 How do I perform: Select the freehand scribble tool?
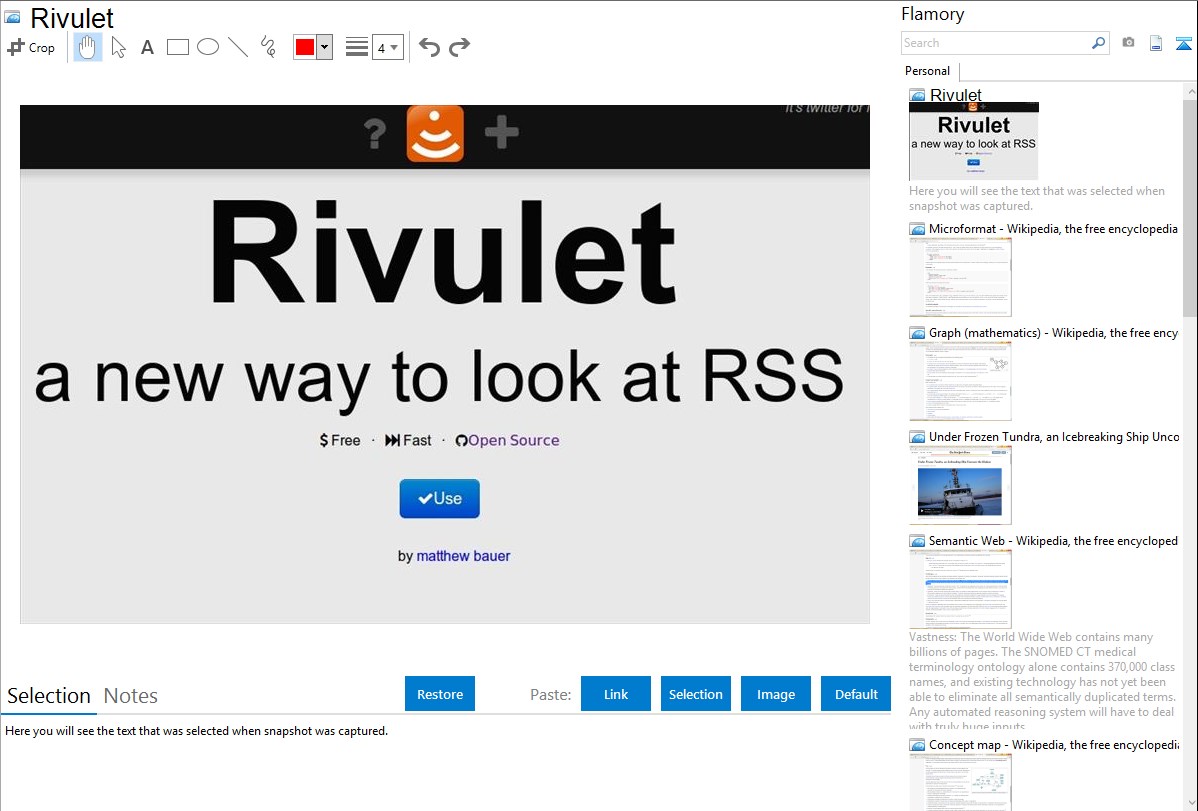pos(268,47)
